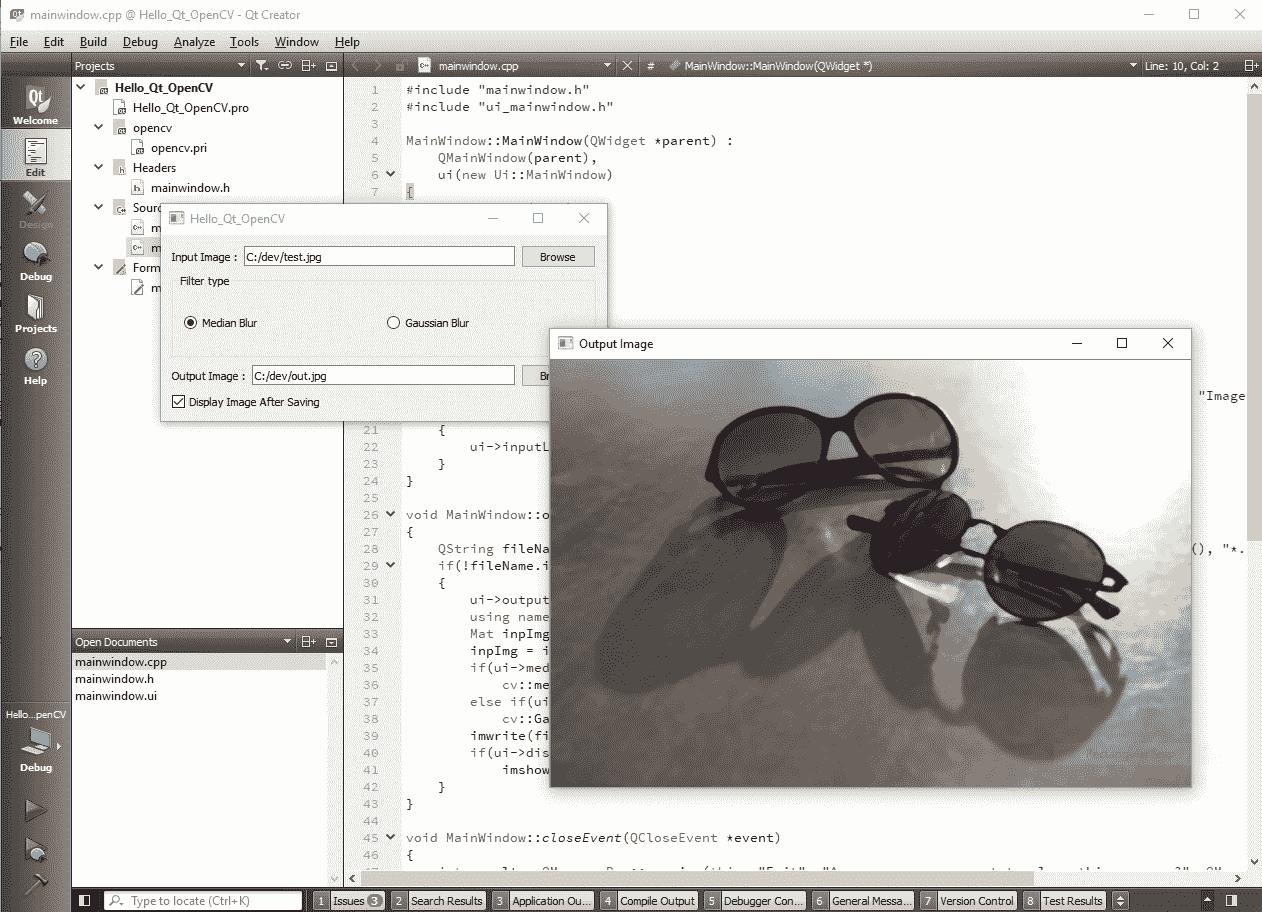Open the Welcome mode
This screenshot has height=912, width=1262.
click(35, 104)
